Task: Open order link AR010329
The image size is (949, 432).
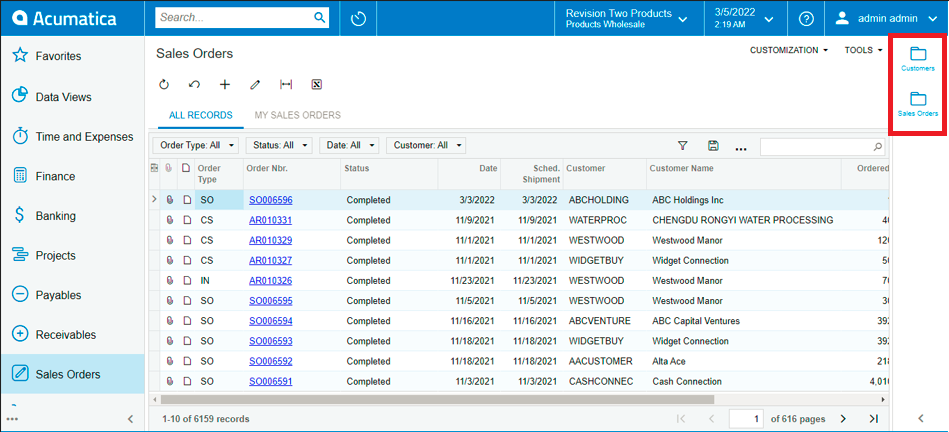Action: pos(271,240)
